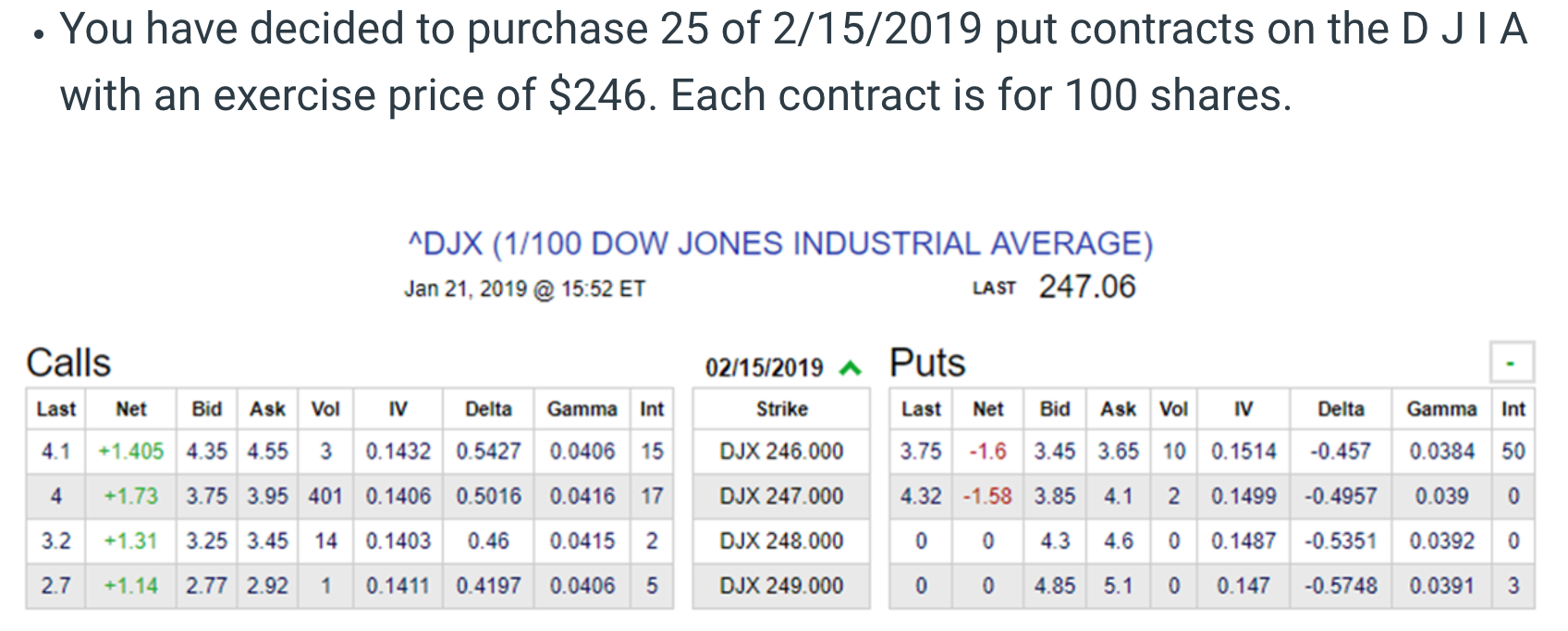The height and width of the screenshot is (631, 1568).
Task: Collapse the 02/15/2019 expiration green chevron
Action: [x=850, y=368]
